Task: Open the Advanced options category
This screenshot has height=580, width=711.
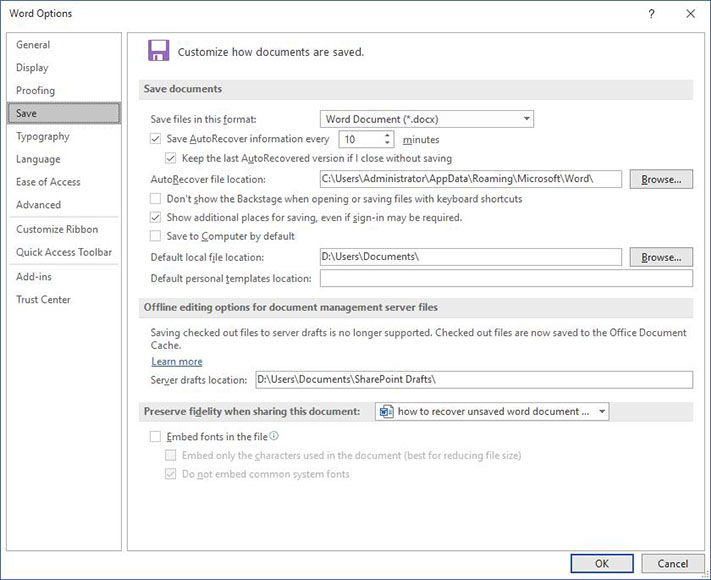Action: tap(39, 205)
